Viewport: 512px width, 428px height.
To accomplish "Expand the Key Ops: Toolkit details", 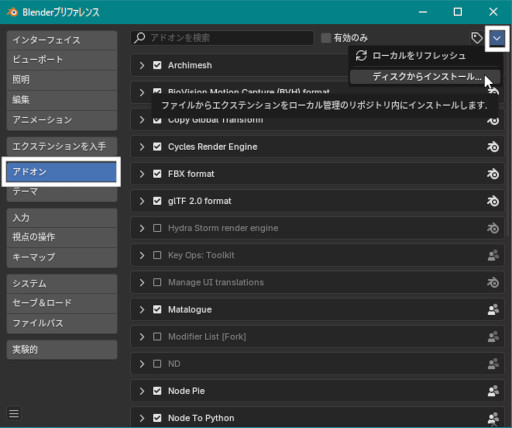I will coord(142,255).
